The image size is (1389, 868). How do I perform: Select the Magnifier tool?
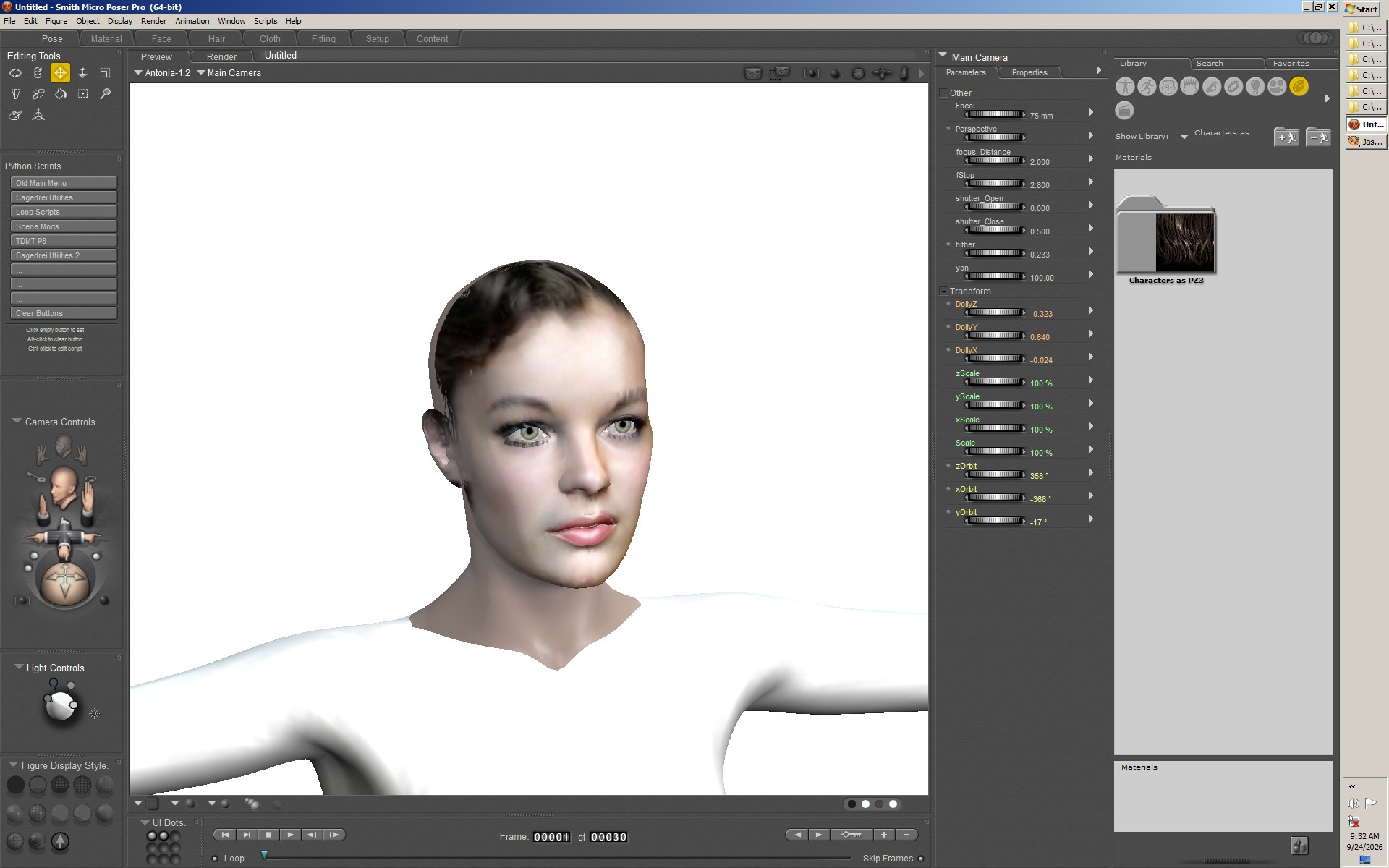click(x=106, y=94)
